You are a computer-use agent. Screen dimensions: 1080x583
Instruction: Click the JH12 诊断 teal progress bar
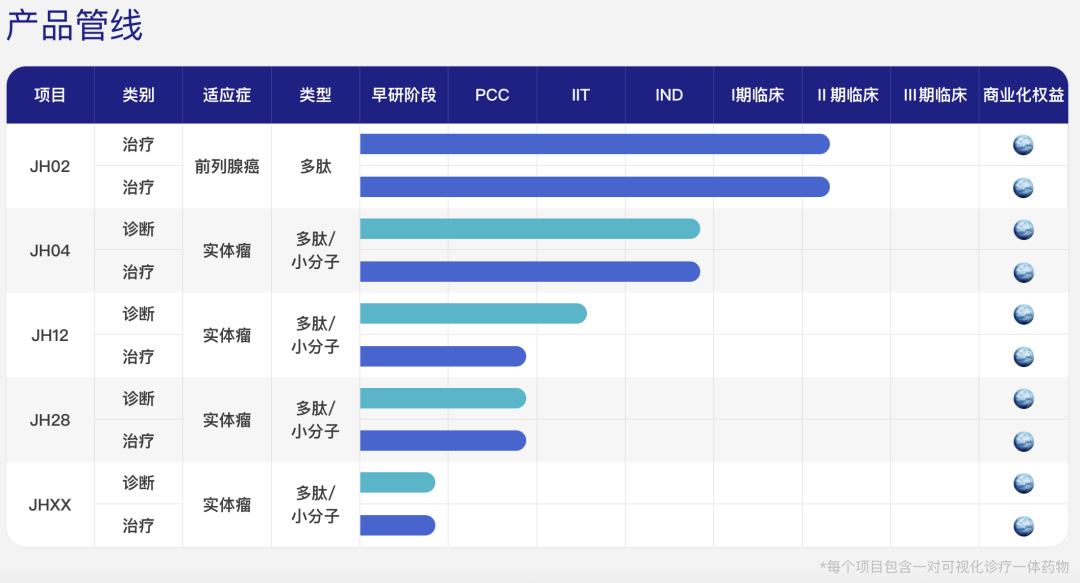click(x=472, y=314)
